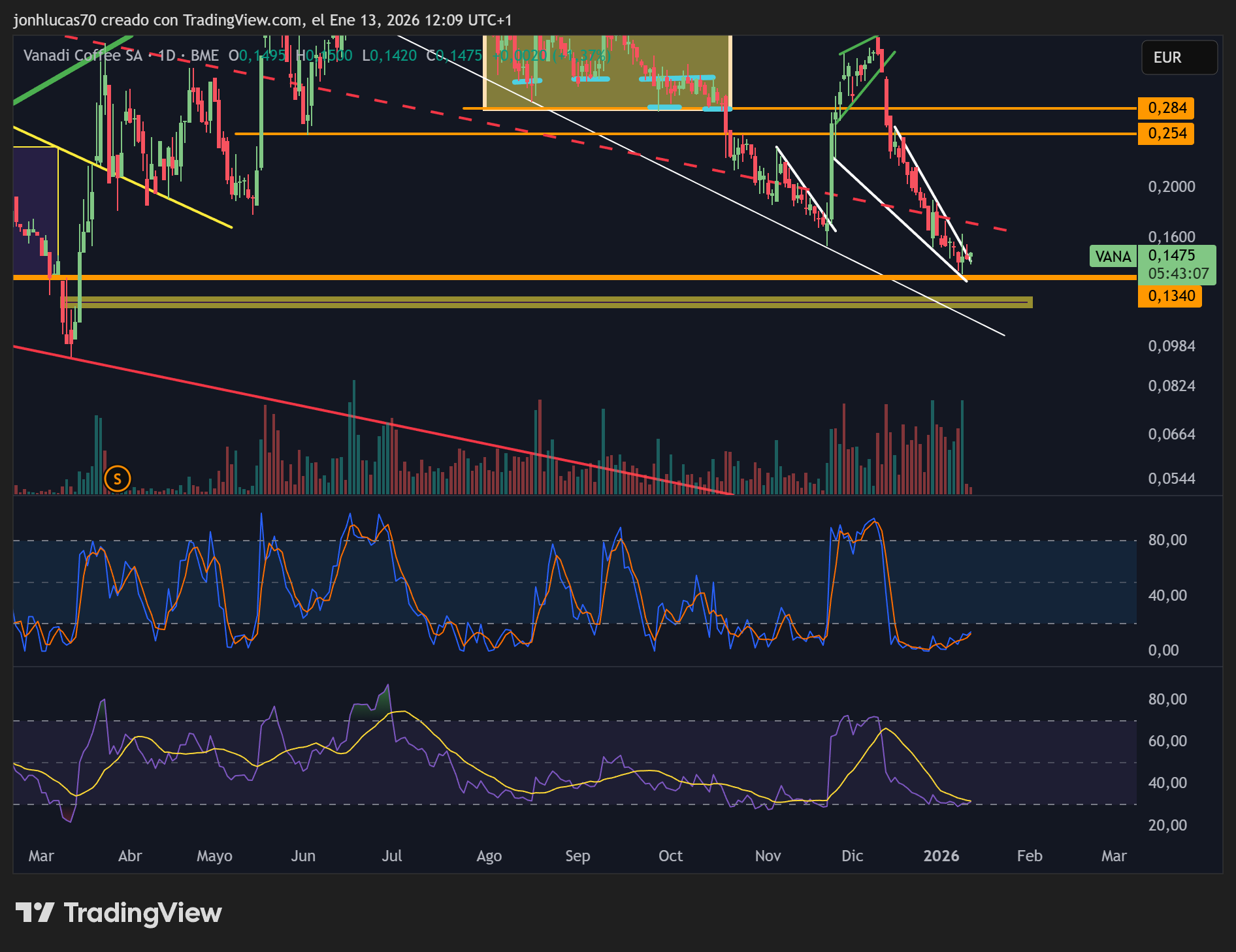This screenshot has width=1236, height=952.
Task: Click the 0,2000 price axis label
Action: click(1172, 187)
